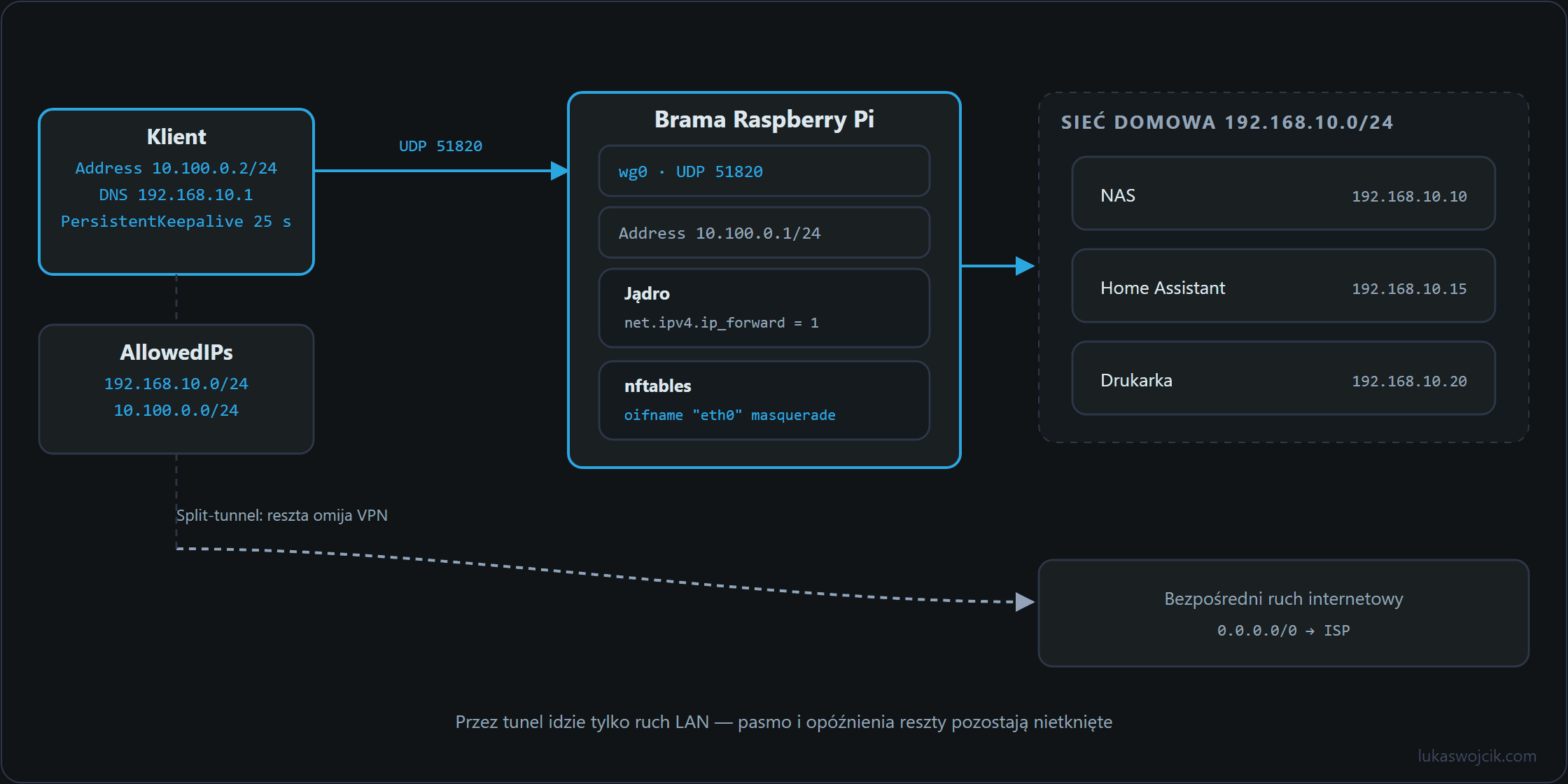Click the Home Assistant device entry
1568x784 pixels.
[1284, 286]
